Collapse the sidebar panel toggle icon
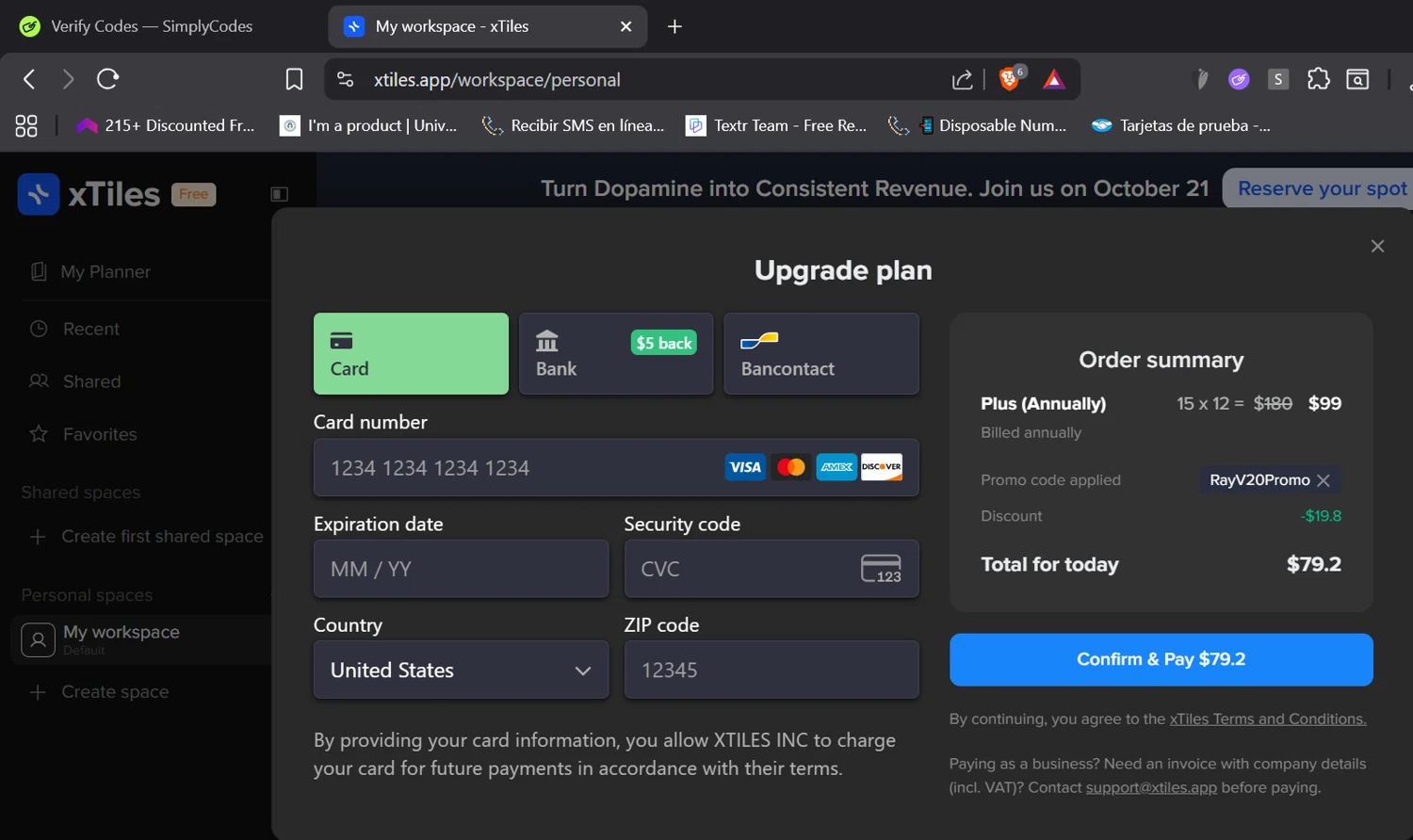 (279, 194)
